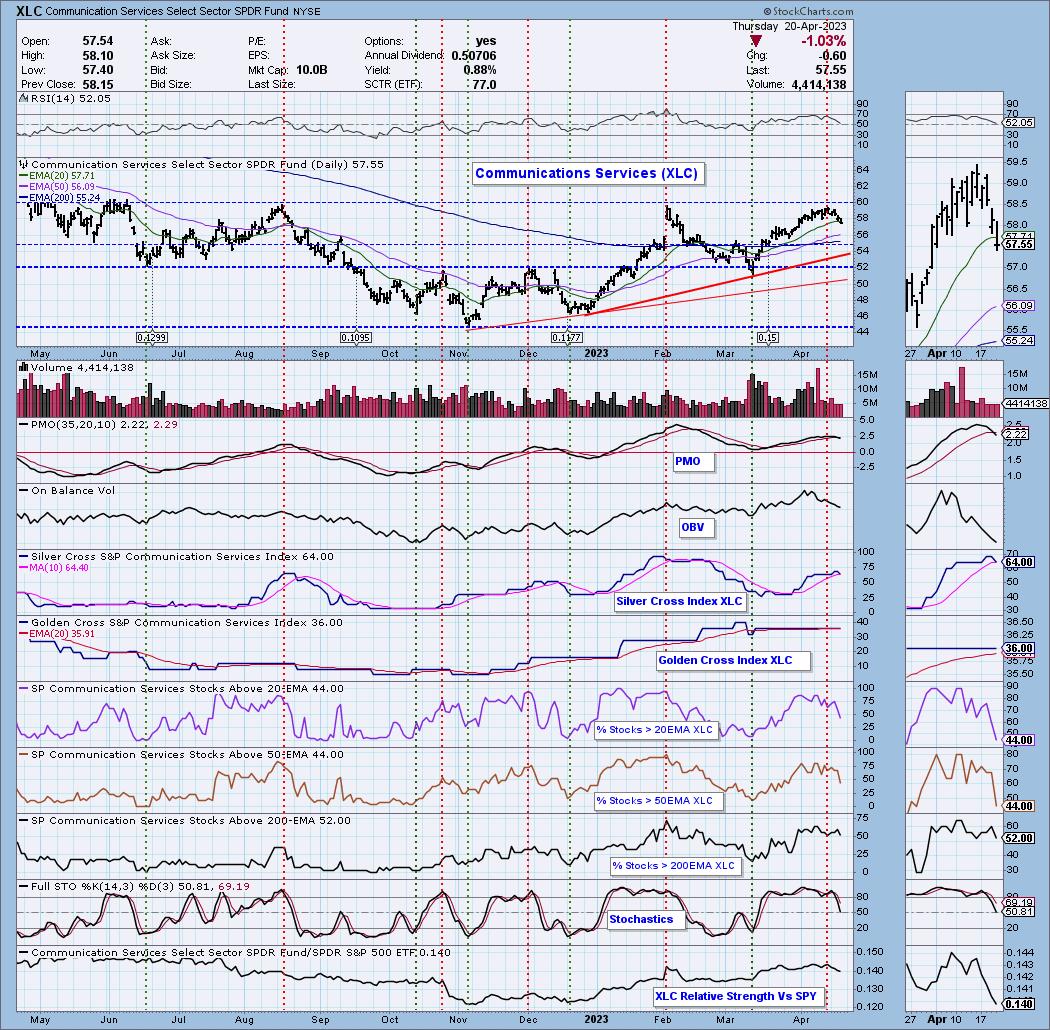Click the SCTR (ETF) 77.0 value

(x=484, y=84)
